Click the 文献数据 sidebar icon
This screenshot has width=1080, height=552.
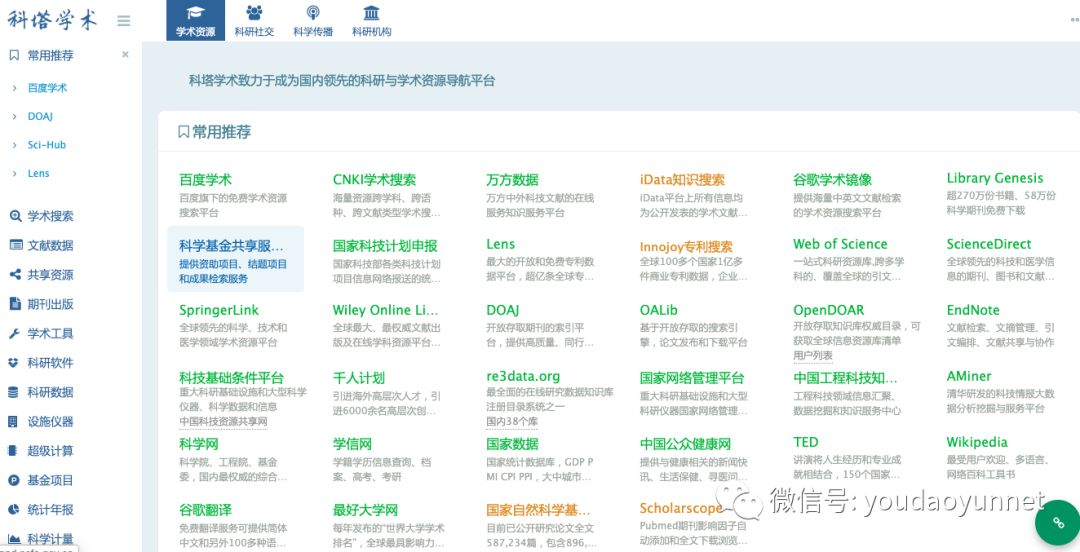[x=14, y=245]
